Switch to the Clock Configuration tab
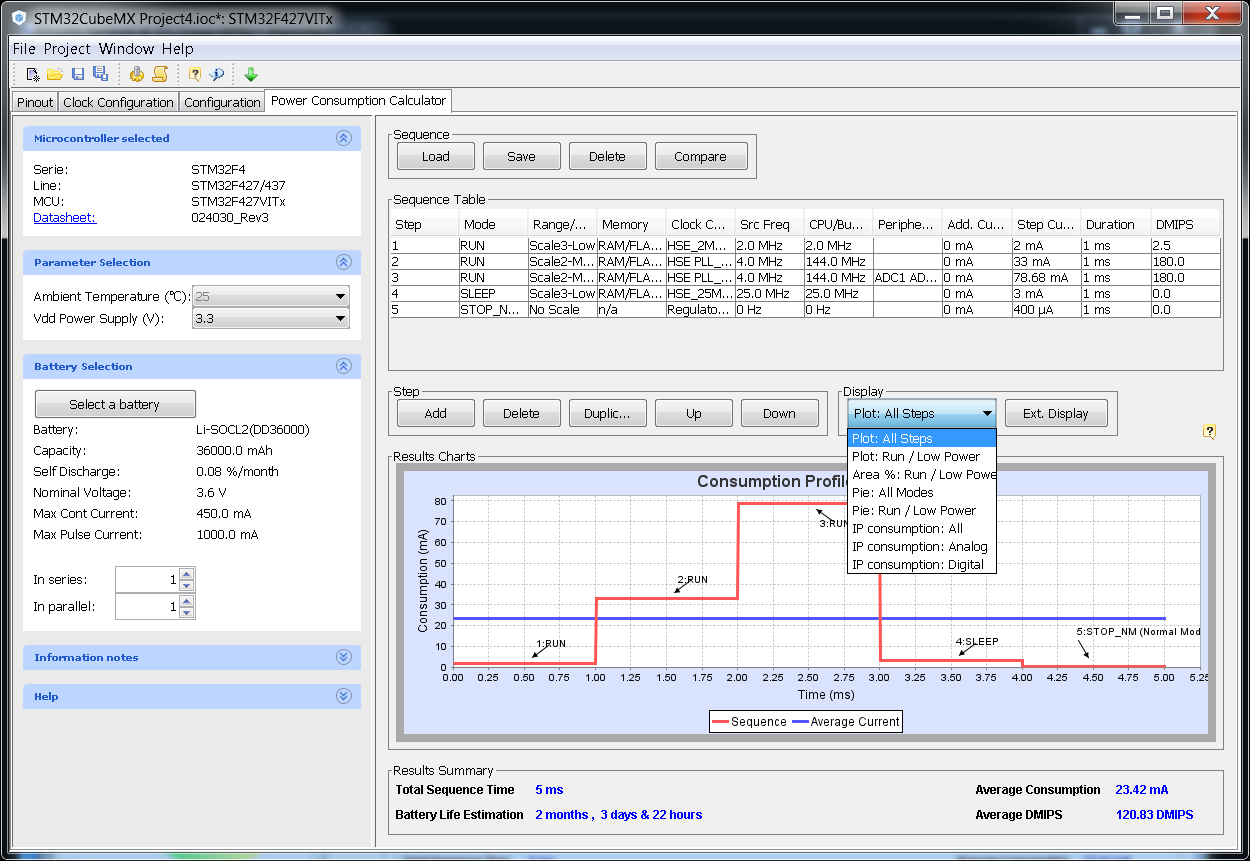Viewport: 1250px width, 861px height. (x=118, y=102)
